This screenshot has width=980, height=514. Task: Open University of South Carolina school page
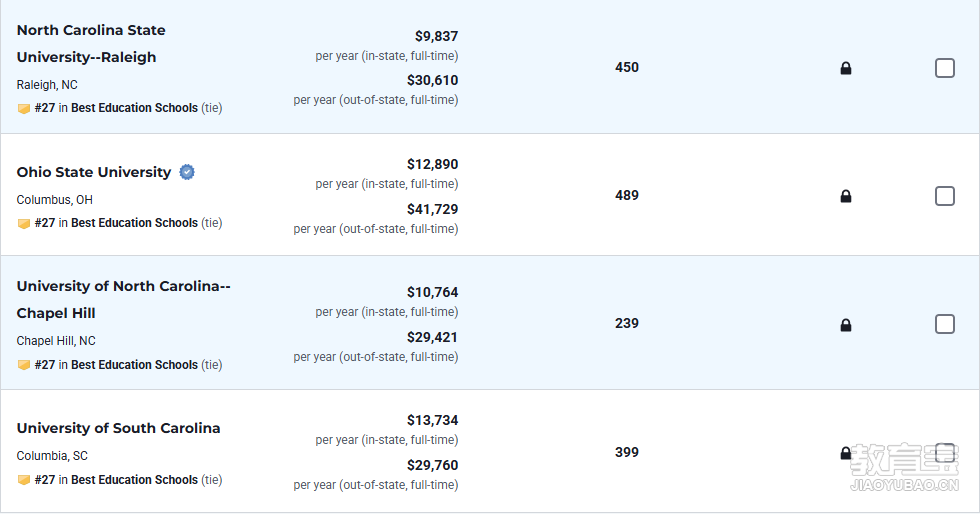(x=118, y=428)
